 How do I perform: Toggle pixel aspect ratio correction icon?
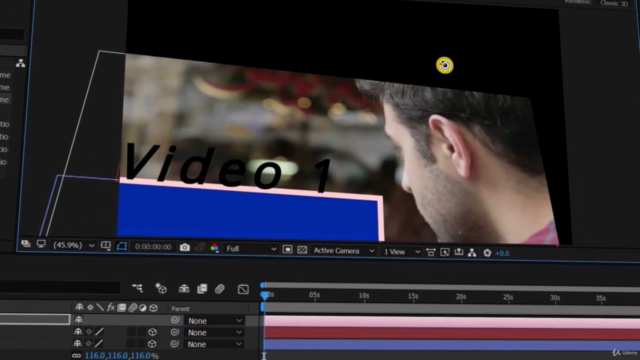coord(430,252)
